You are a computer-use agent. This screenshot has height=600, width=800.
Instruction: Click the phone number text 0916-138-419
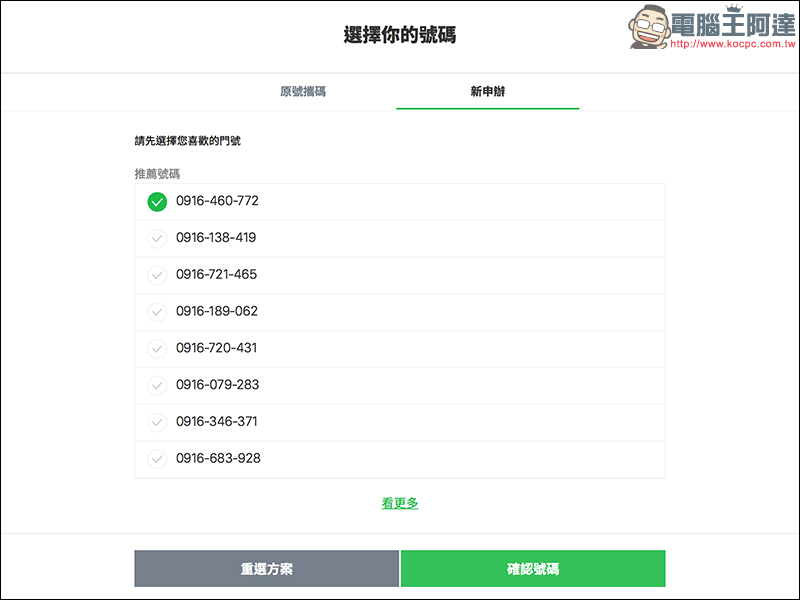(x=216, y=238)
